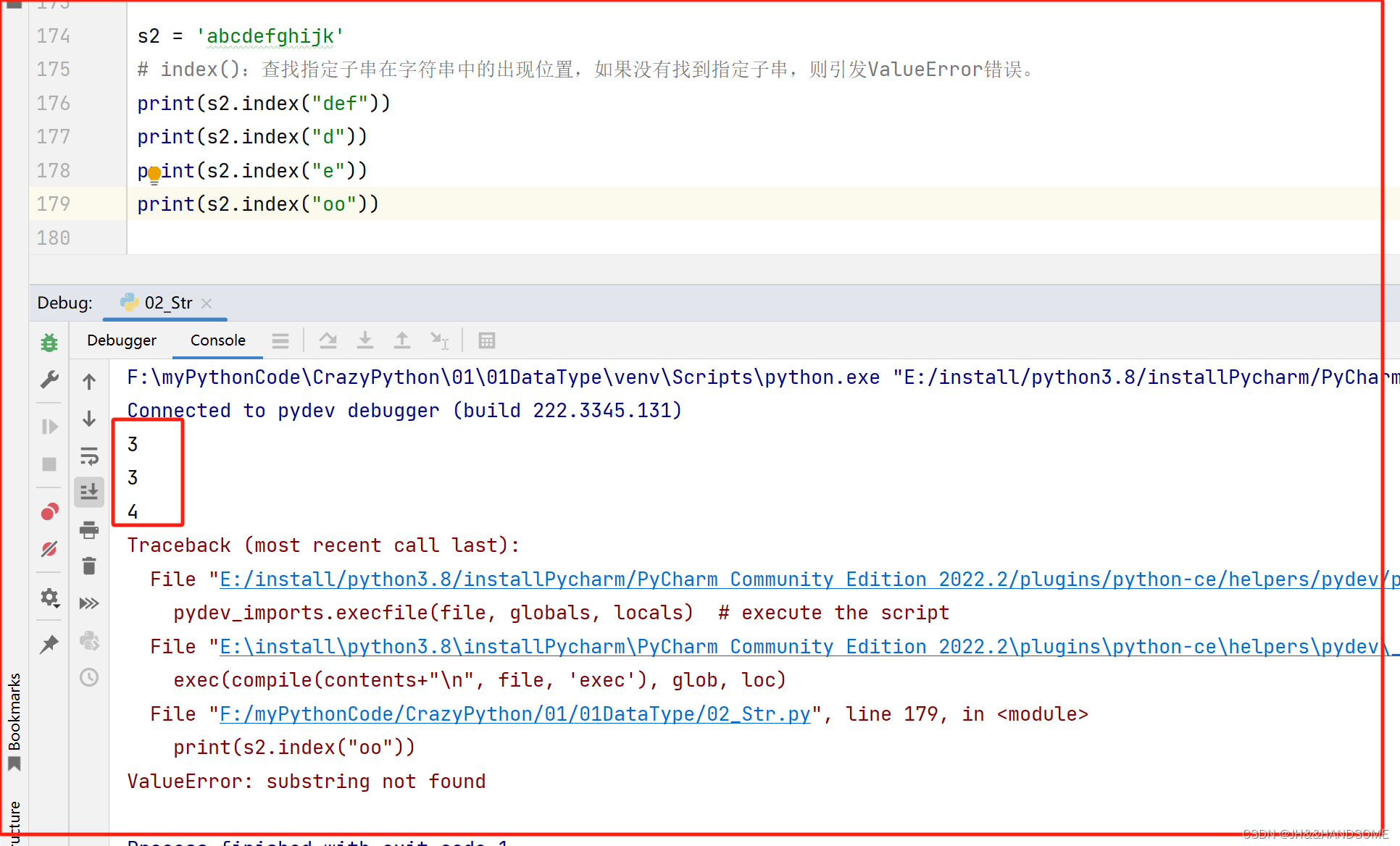Click the bookmark flag icon on left strip
This screenshot has height=846, width=1400.
pos(14,764)
